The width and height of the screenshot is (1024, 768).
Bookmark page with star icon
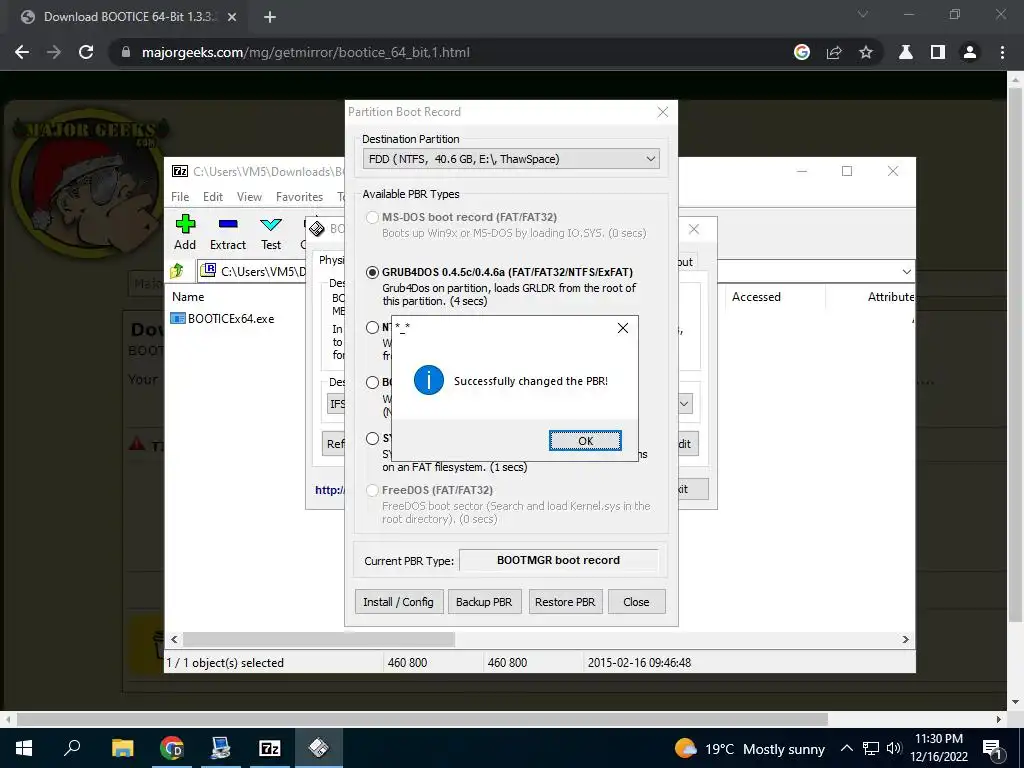pos(866,52)
